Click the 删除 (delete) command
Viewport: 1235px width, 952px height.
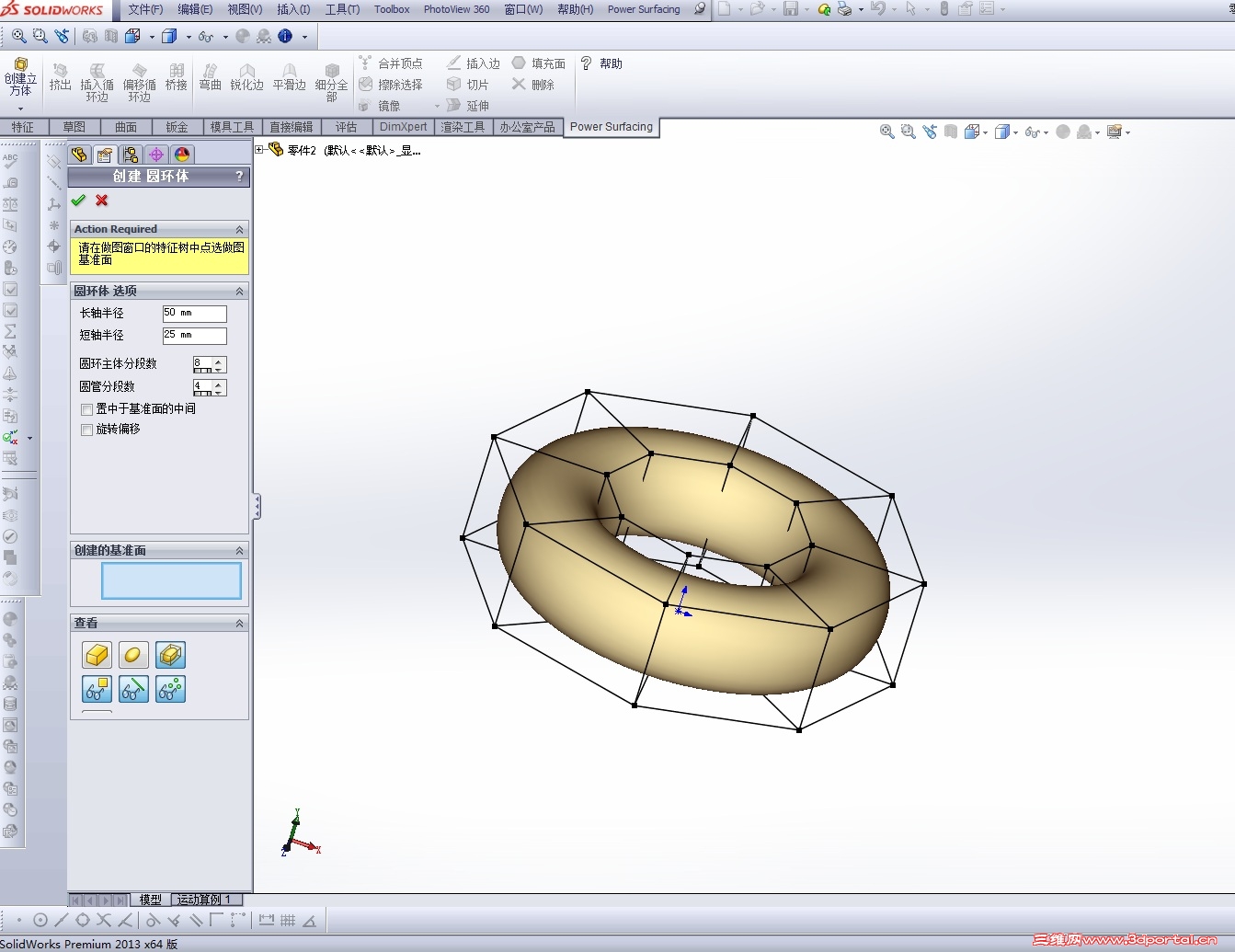(533, 85)
